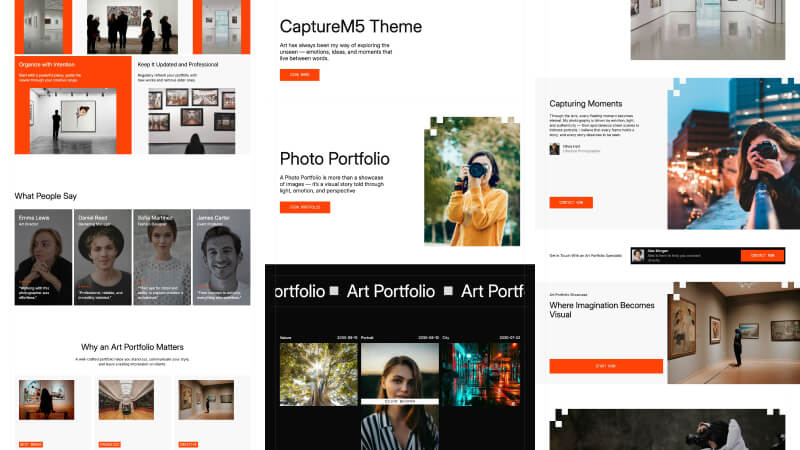Open Emma Lewis testimonial card
The height and width of the screenshot is (450, 800).
(x=43, y=257)
